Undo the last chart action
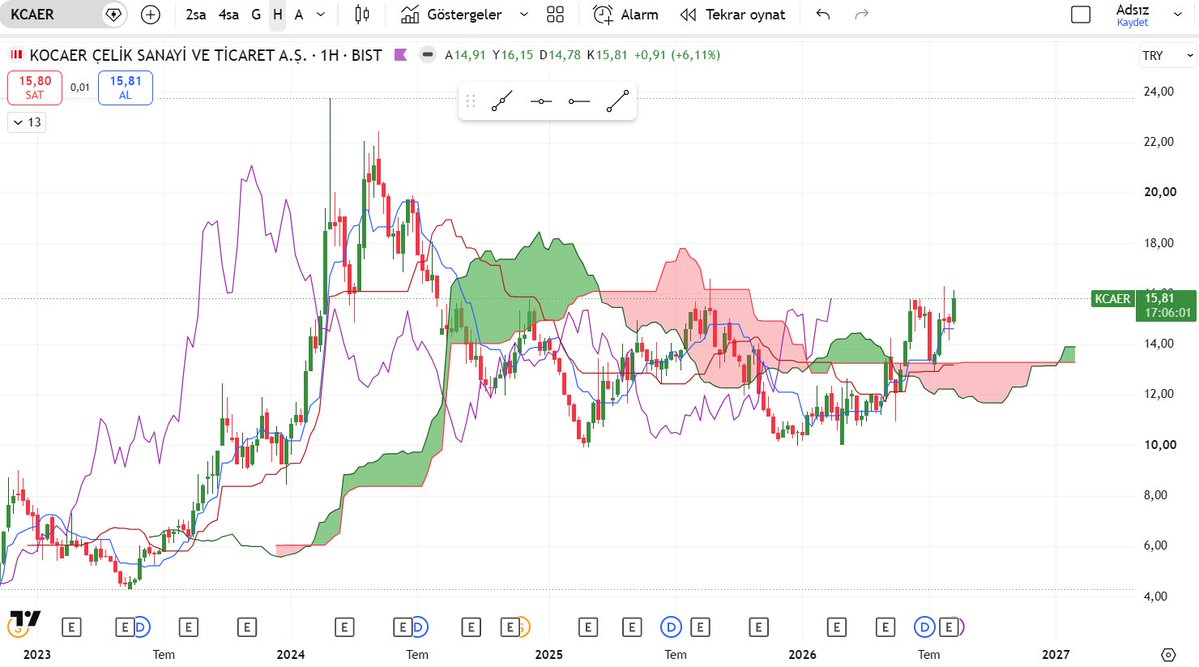1199x667 pixels. point(823,15)
